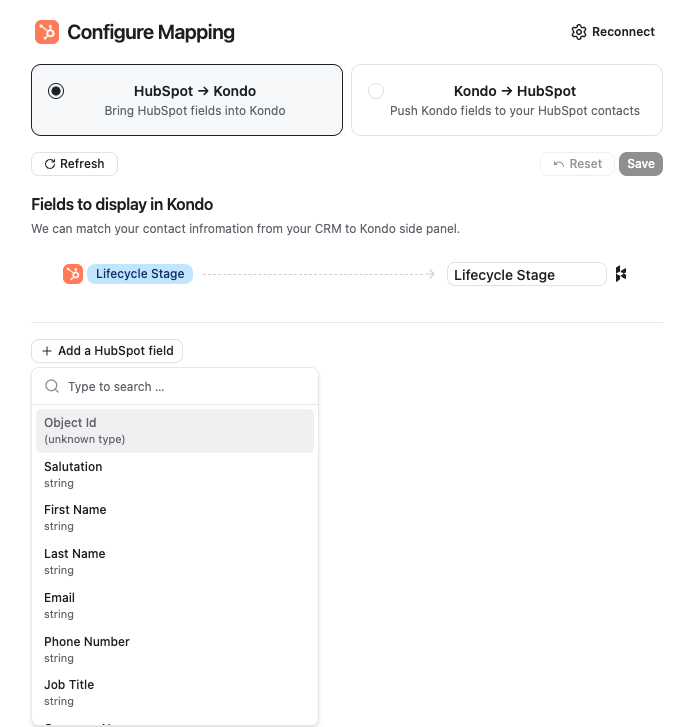Click the Kondo logo icon beside Lifecycle Stage field
The height and width of the screenshot is (727, 693).
tap(621, 274)
